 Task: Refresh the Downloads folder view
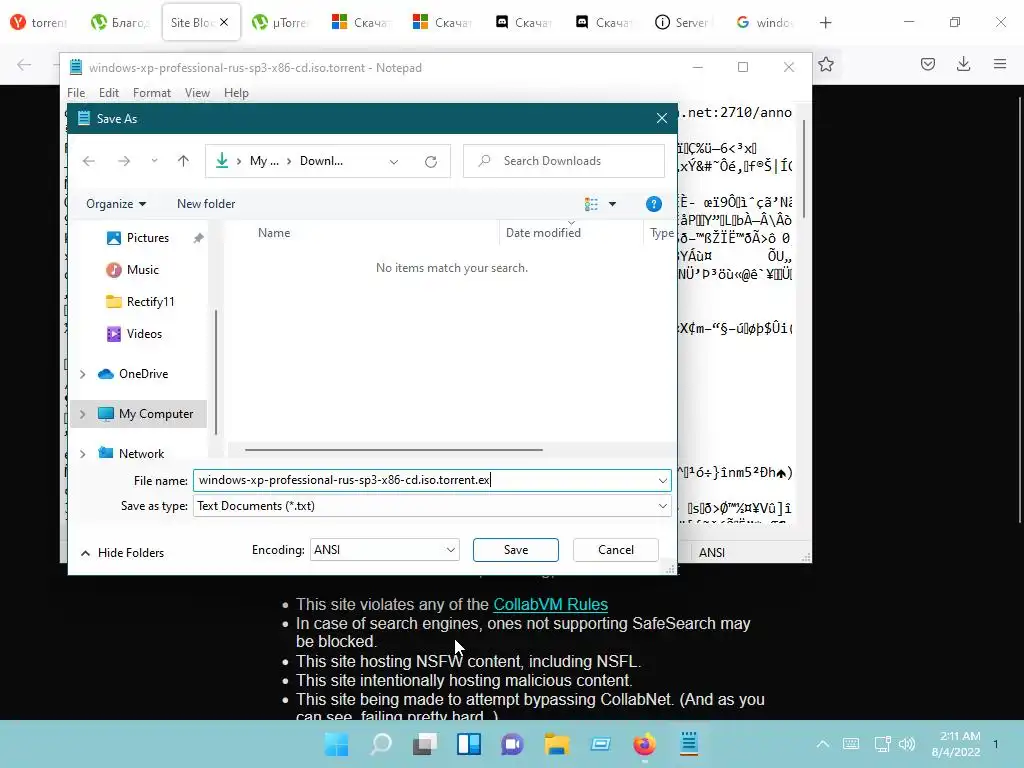[430, 161]
